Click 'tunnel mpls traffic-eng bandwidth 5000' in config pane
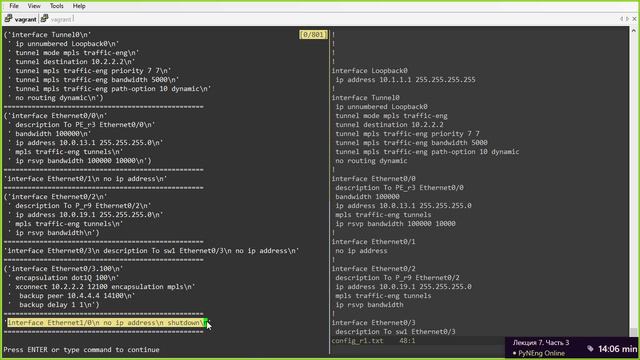This screenshot has height=360, width=640. (411, 142)
